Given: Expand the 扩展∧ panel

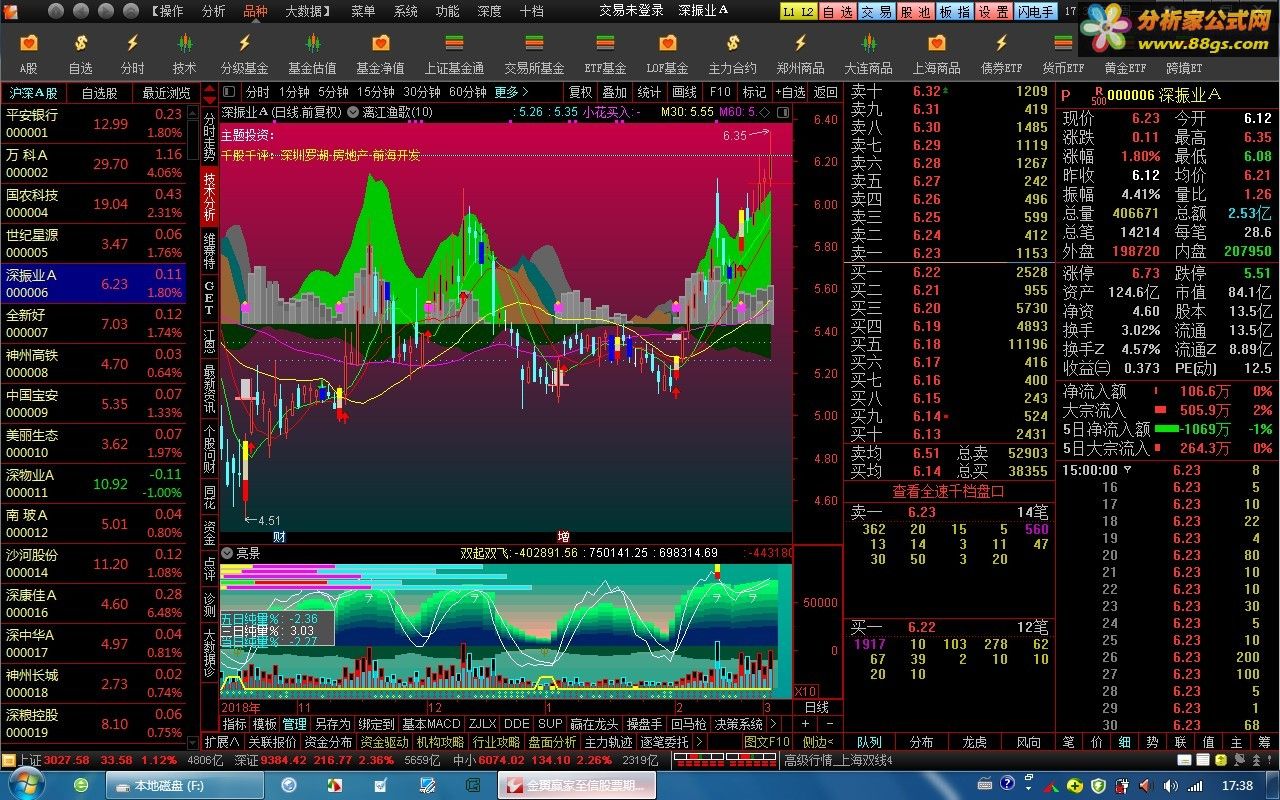Looking at the screenshot, I should pyautogui.click(x=222, y=742).
